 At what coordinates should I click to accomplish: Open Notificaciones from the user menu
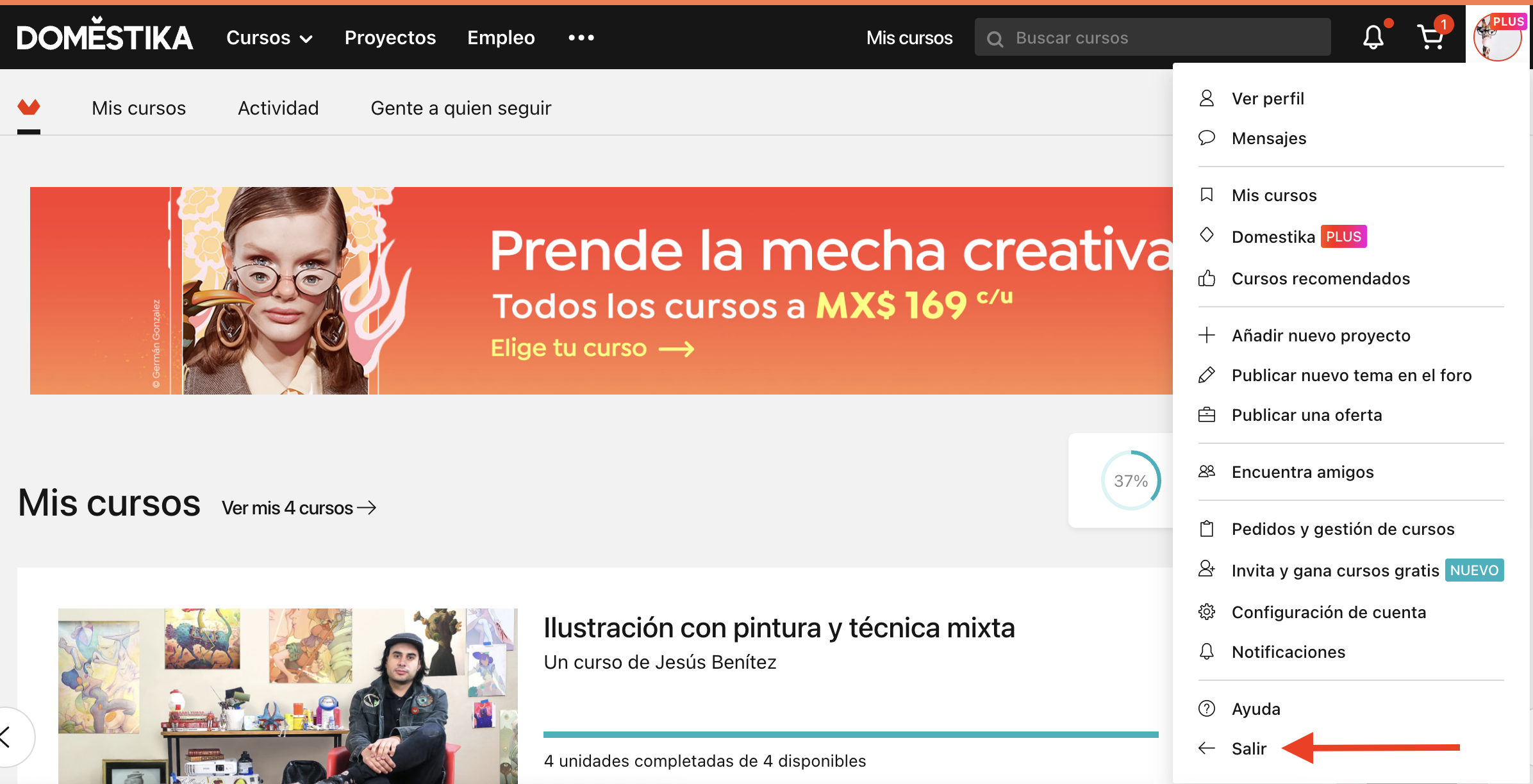(x=1289, y=652)
